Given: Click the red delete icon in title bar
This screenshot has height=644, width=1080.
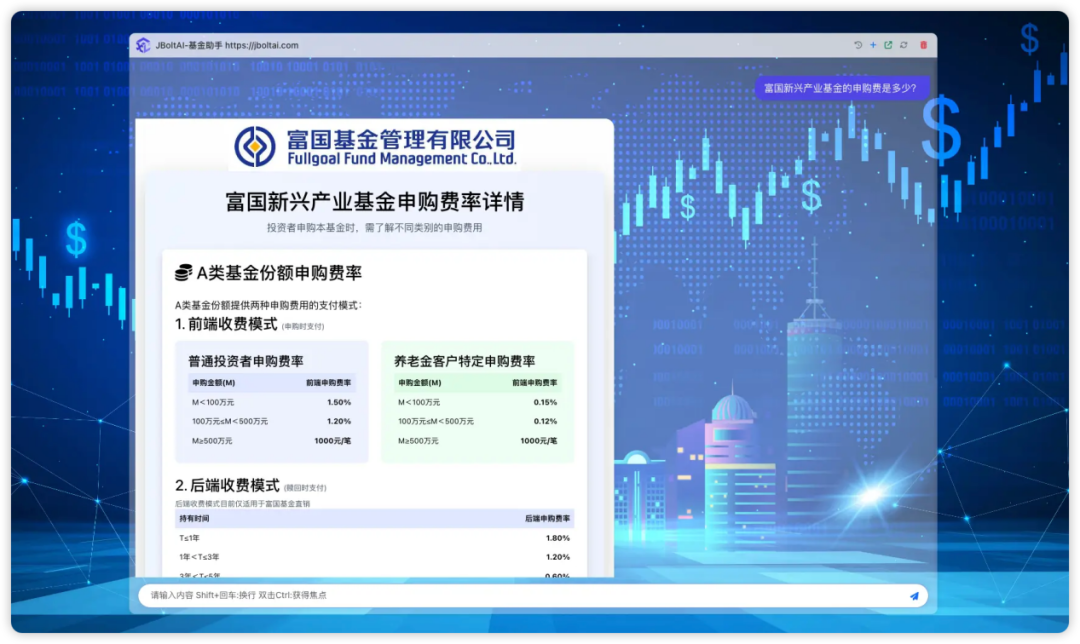Looking at the screenshot, I should coord(924,45).
